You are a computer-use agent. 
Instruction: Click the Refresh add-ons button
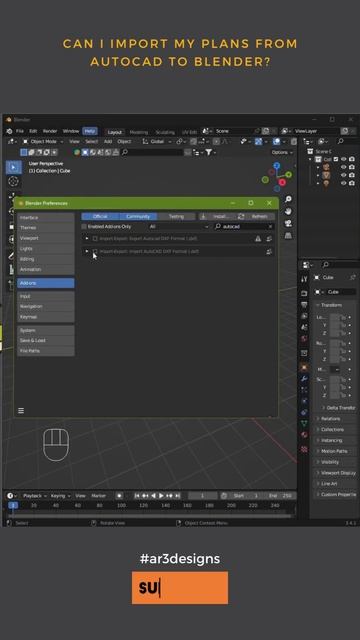point(255,216)
